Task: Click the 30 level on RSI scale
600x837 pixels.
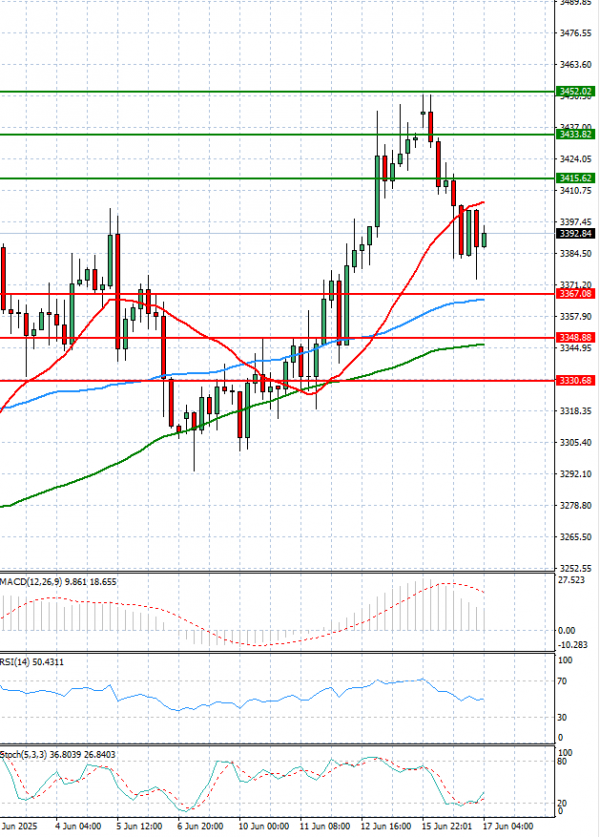Action: point(562,718)
